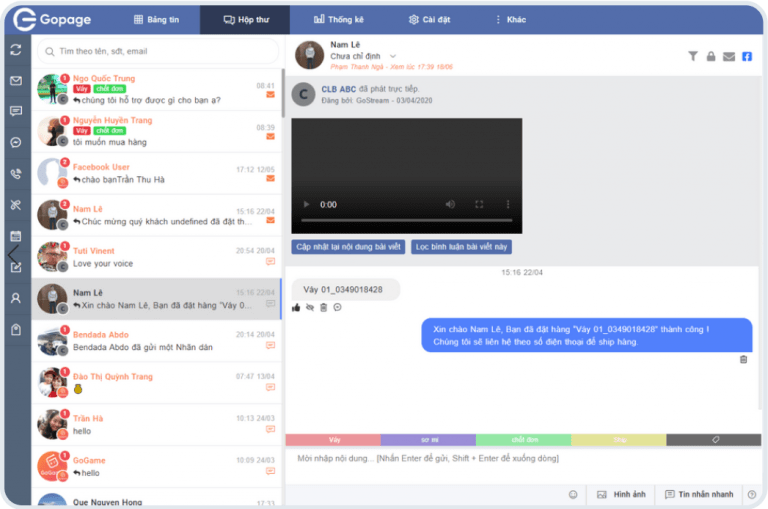Open the emoji picker smiley icon
Screen dimensions: 768x509
click(x=573, y=494)
